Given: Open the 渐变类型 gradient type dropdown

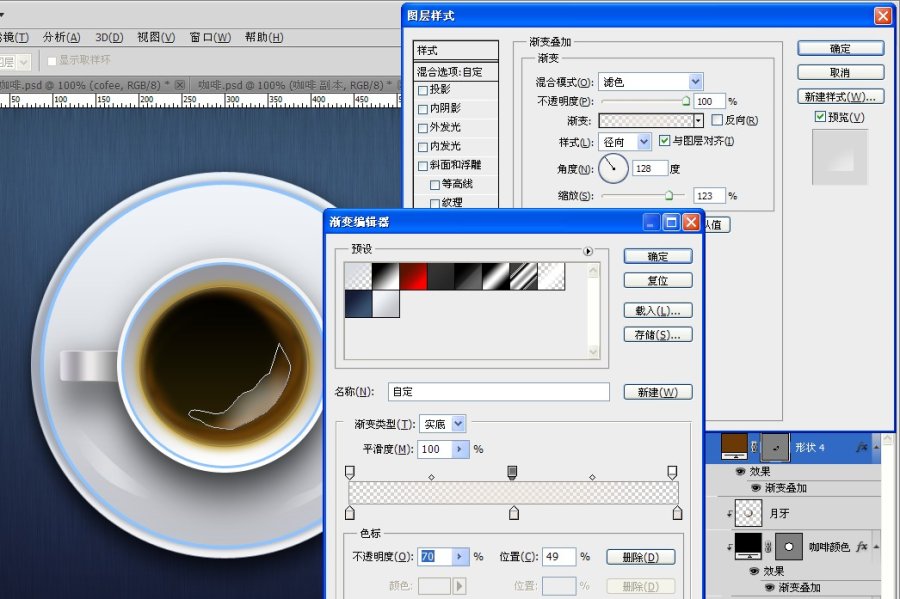Looking at the screenshot, I should [458, 424].
